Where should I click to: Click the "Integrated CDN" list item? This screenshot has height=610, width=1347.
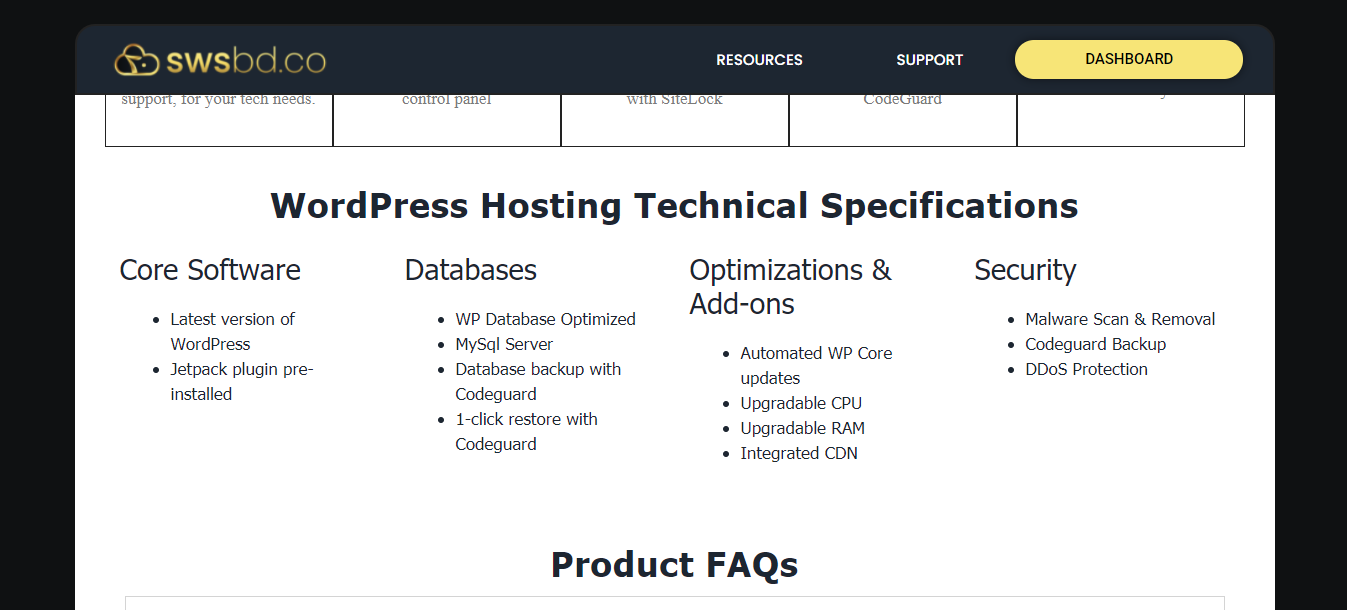click(798, 453)
